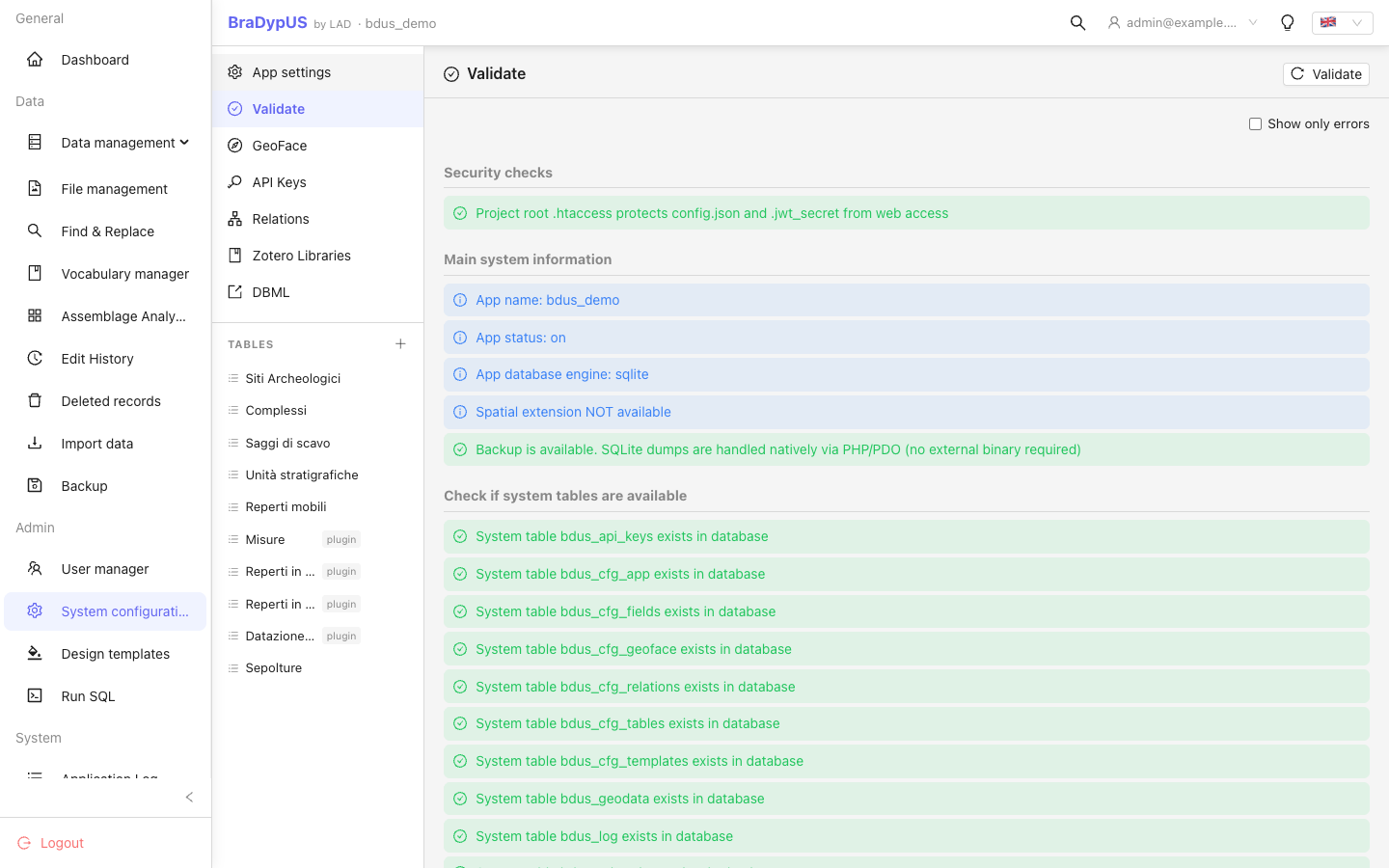Click the Data management icon
The height and width of the screenshot is (868, 1389).
[35, 143]
